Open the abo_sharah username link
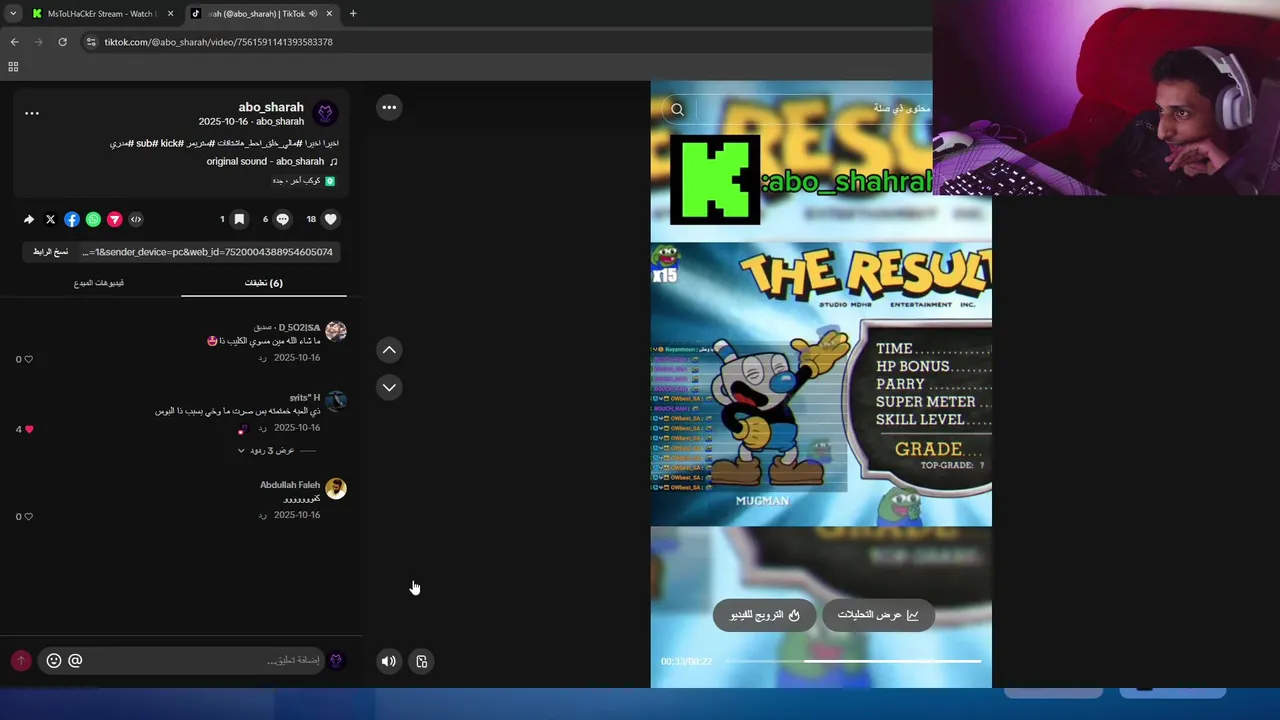Viewport: 1280px width, 720px height. click(271, 107)
